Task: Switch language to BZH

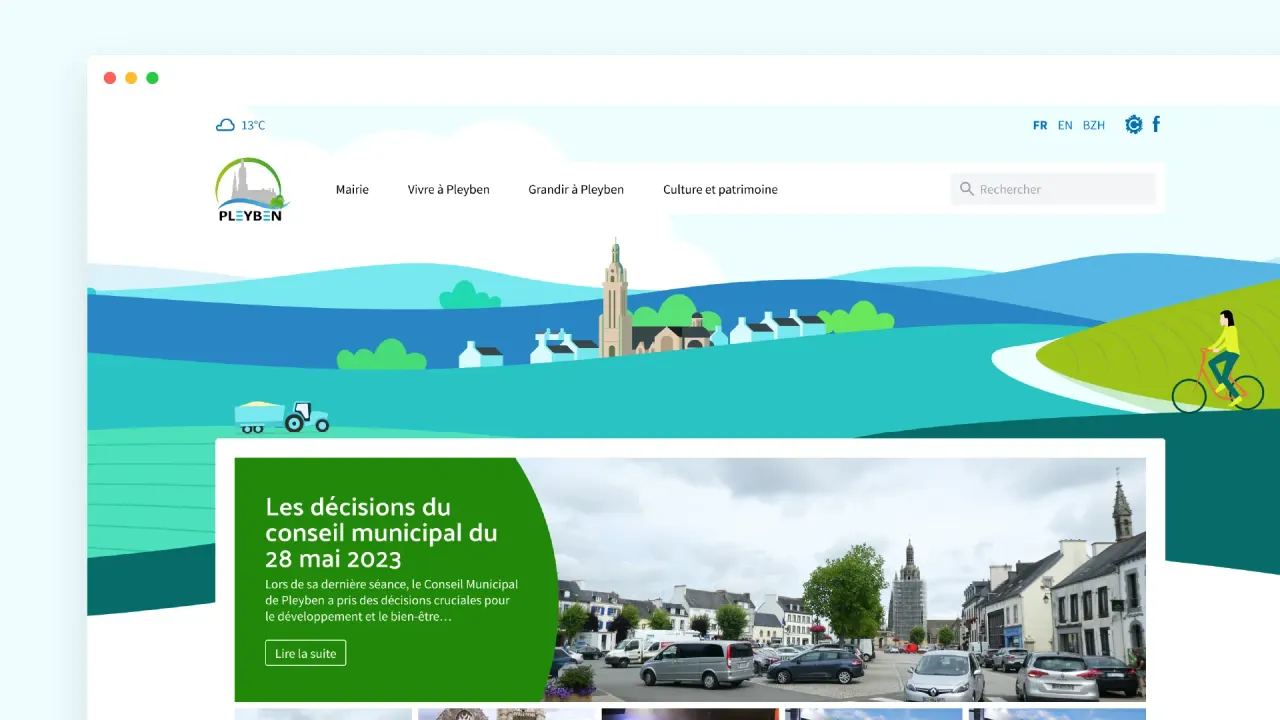Action: point(1094,125)
